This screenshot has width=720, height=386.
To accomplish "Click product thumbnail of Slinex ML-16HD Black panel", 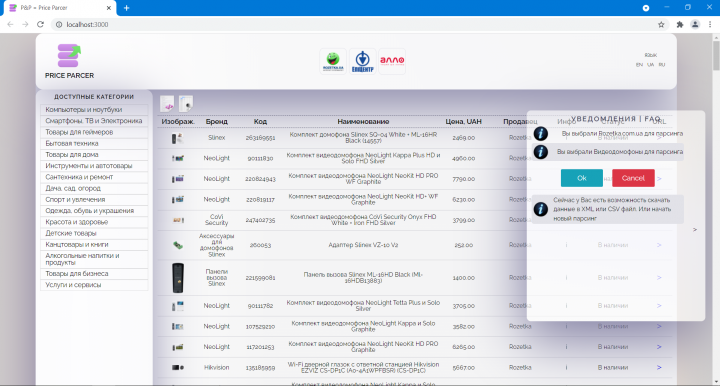I will click(178, 278).
